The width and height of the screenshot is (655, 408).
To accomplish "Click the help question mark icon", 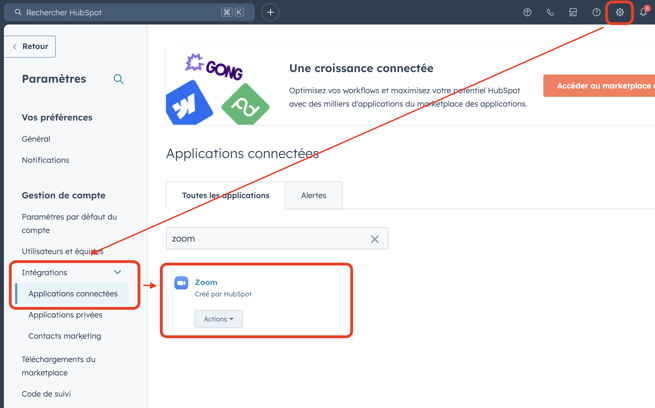I will click(x=596, y=13).
